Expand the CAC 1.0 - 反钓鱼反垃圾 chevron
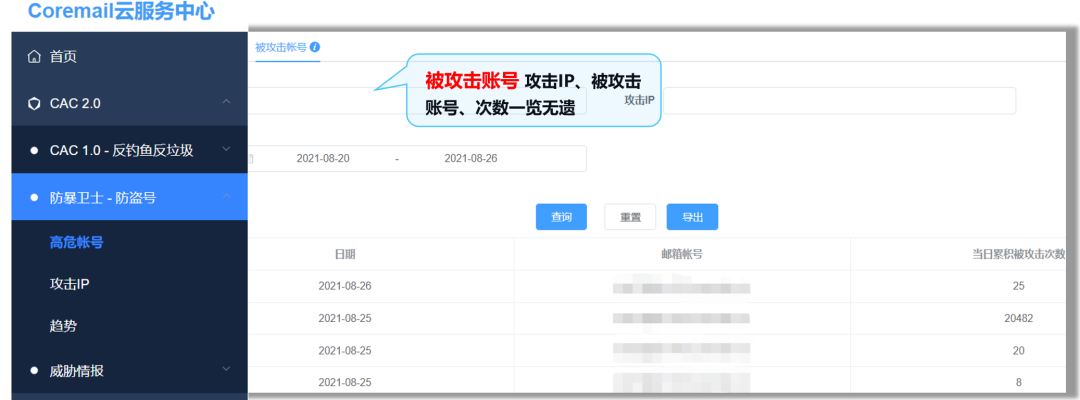 pos(227,150)
